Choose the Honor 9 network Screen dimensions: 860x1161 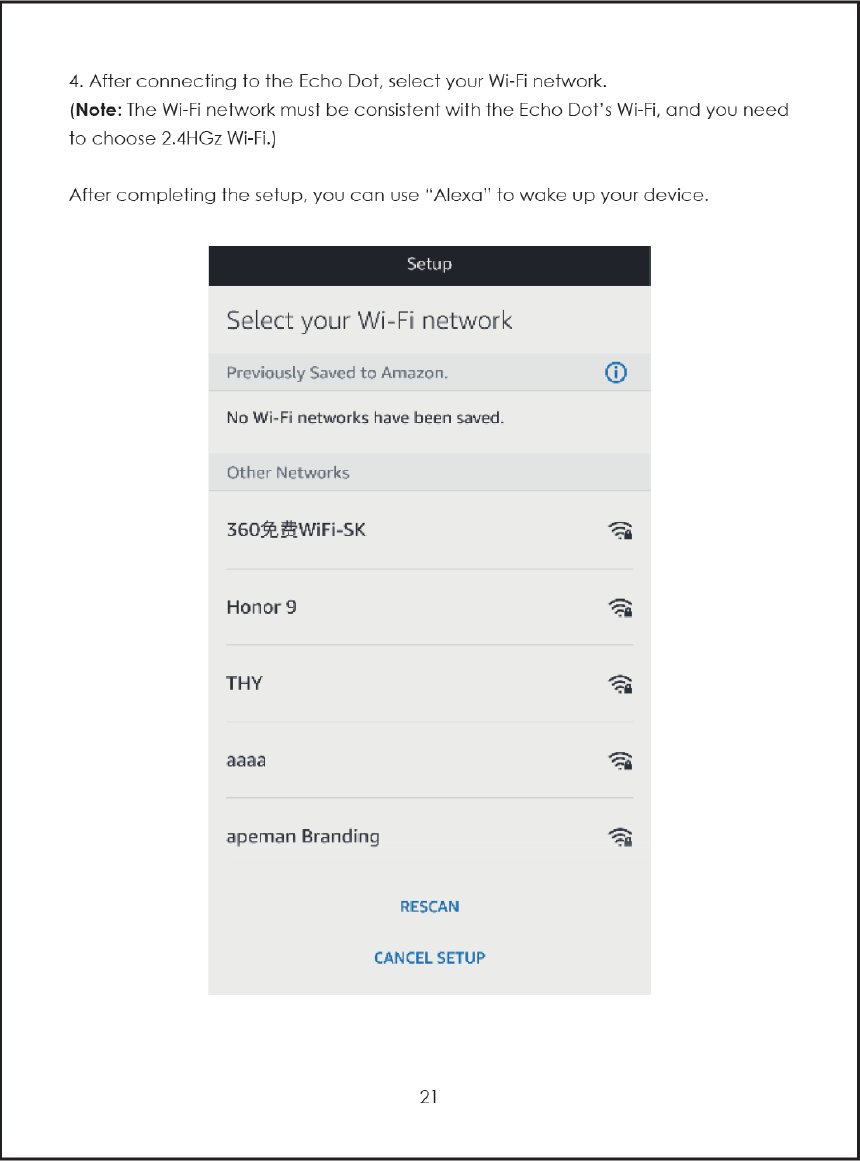261,607
